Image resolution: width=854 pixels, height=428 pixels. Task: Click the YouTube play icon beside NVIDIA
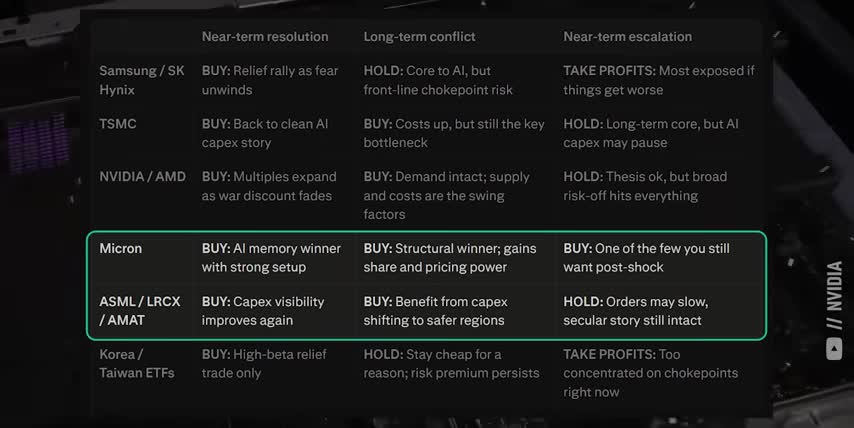[834, 349]
